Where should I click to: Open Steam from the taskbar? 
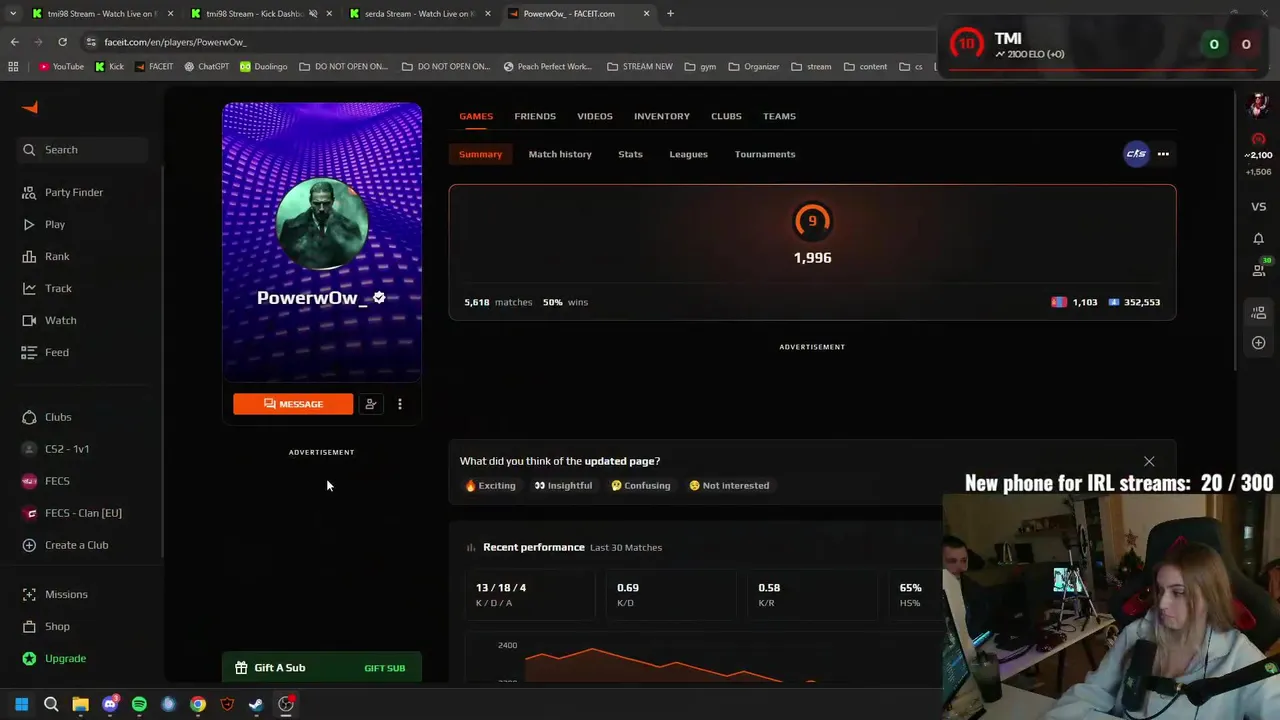click(x=256, y=704)
